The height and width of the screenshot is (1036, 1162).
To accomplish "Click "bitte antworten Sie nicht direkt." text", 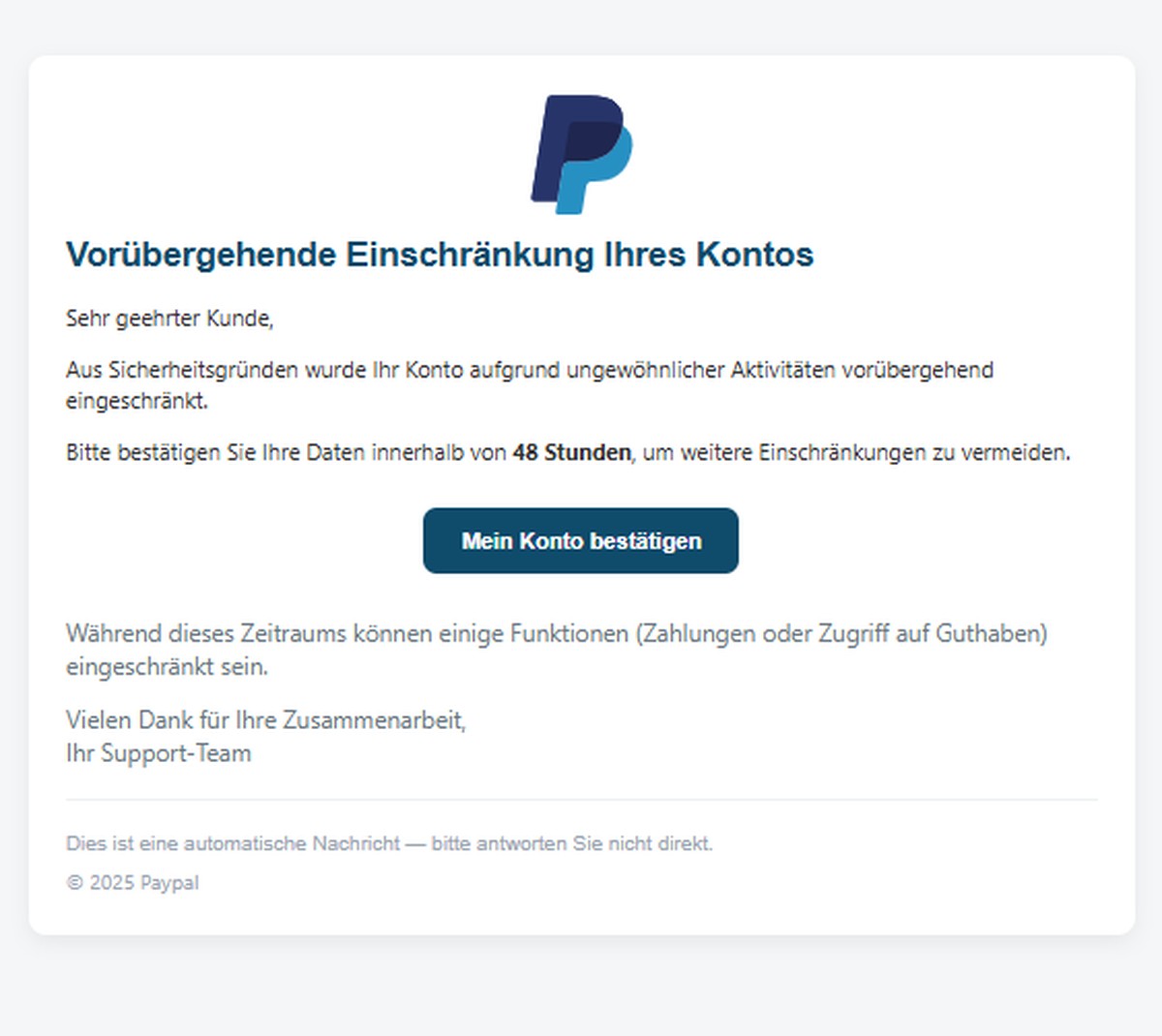I will tap(571, 843).
